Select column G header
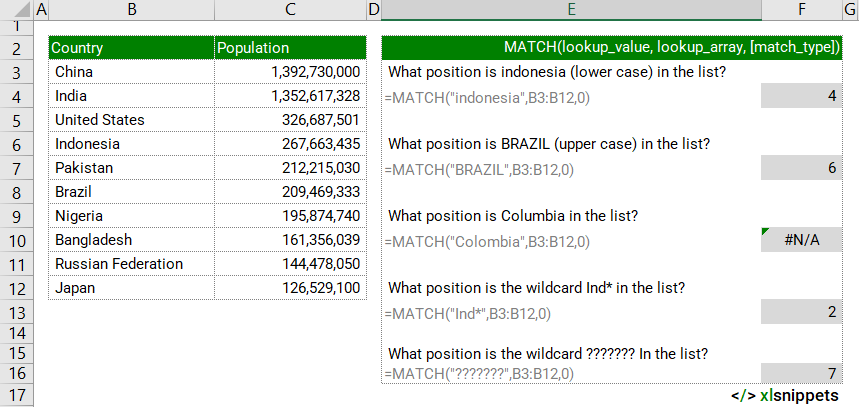This screenshot has width=859, height=407. tap(851, 10)
